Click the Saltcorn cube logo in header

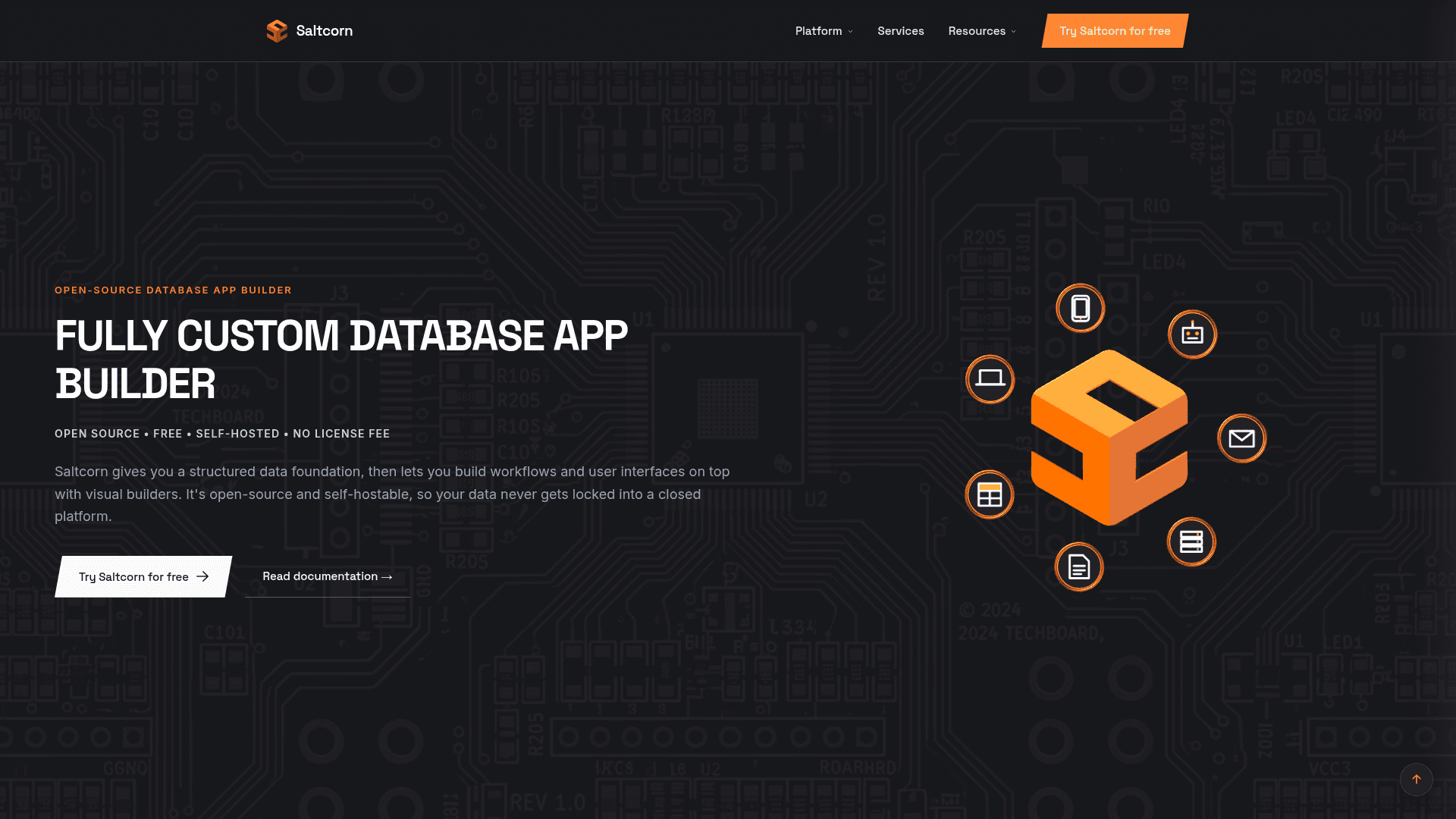click(x=277, y=31)
